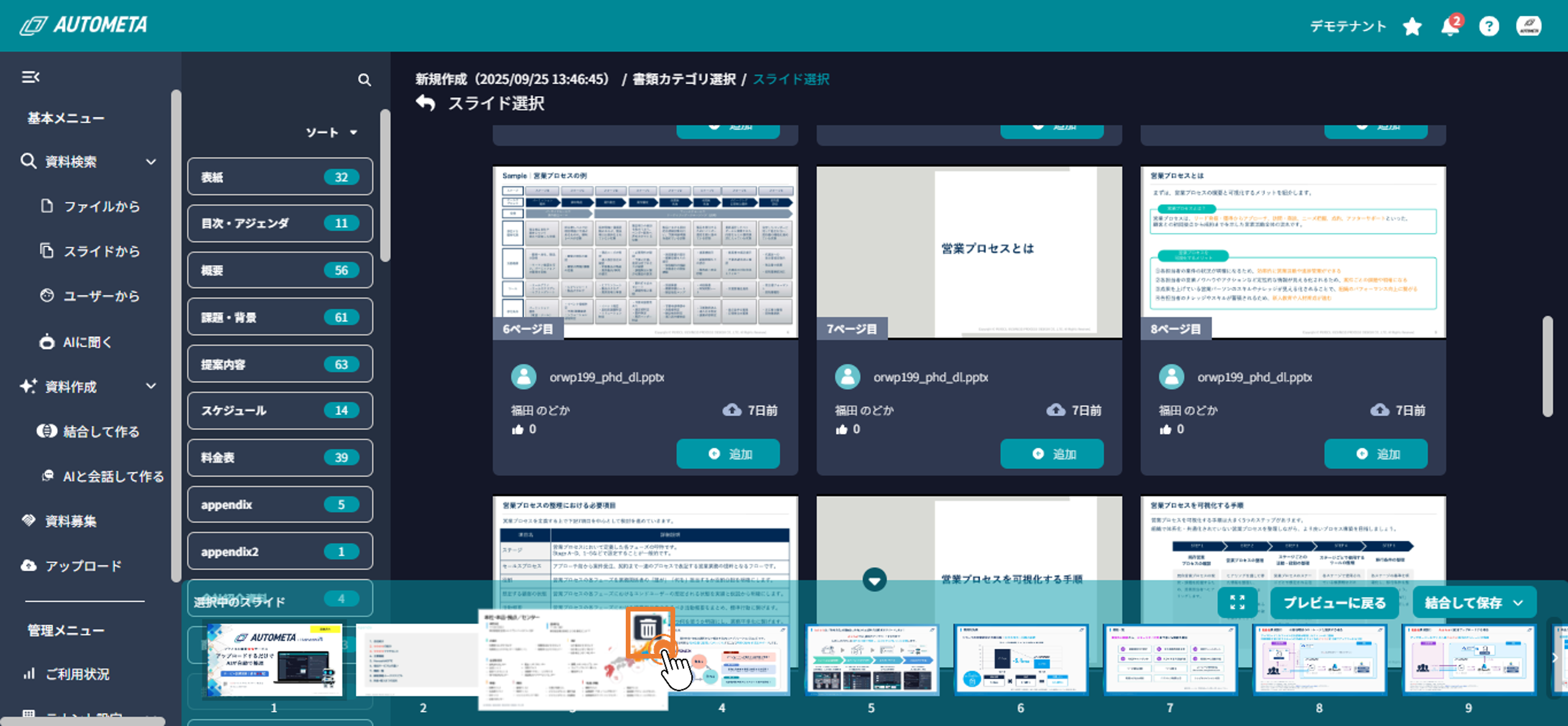Collapse the selected slides tray arrow
This screenshot has height=726, width=1568.
click(874, 580)
